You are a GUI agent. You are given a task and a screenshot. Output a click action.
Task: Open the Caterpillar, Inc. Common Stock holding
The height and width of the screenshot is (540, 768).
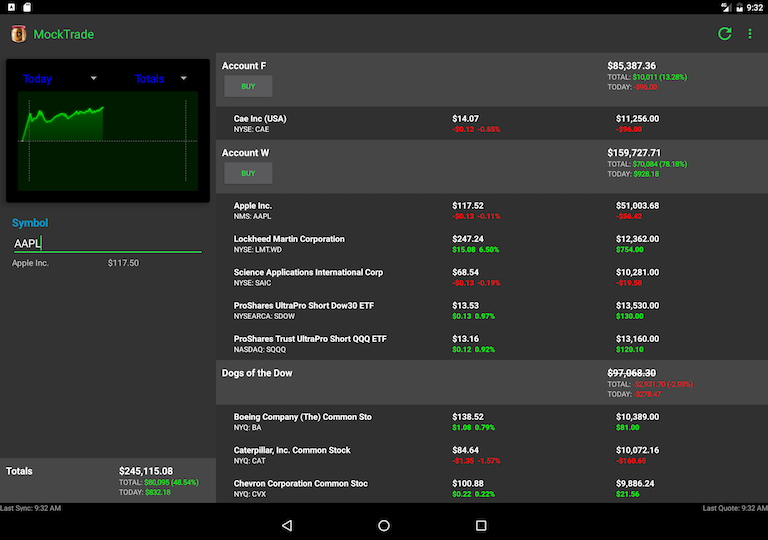pyautogui.click(x=492, y=455)
